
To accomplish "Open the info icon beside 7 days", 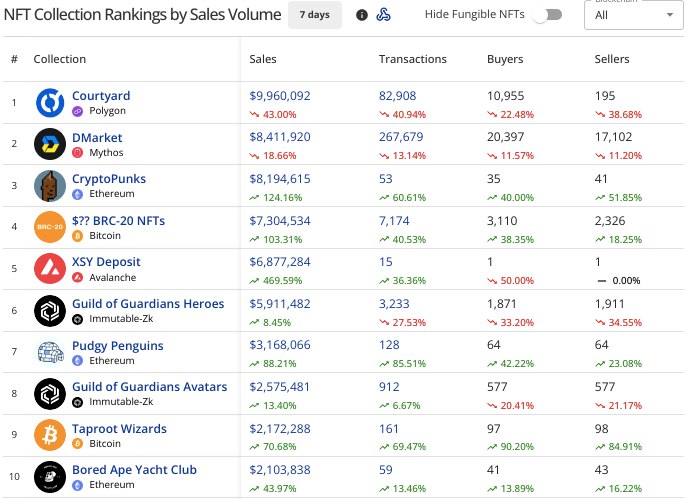I will 362,15.
